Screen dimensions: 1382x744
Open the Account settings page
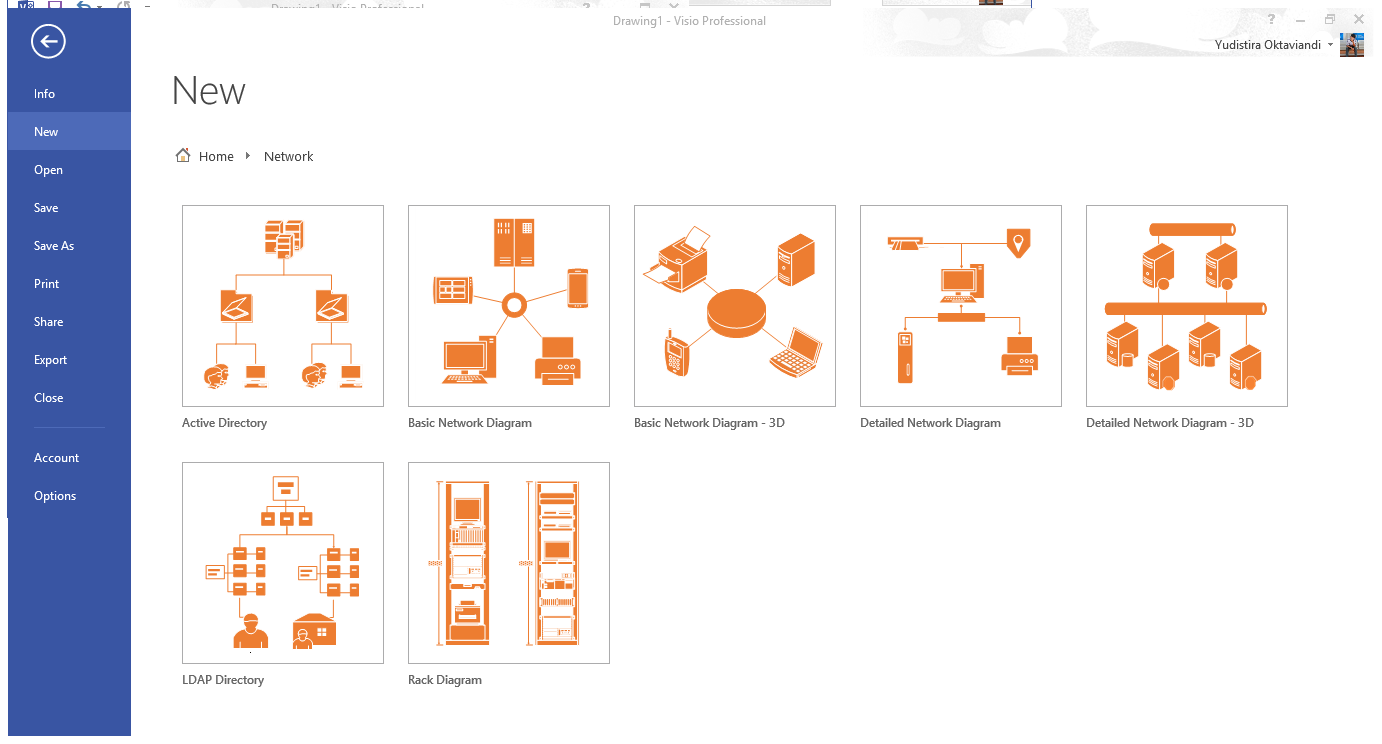56,457
